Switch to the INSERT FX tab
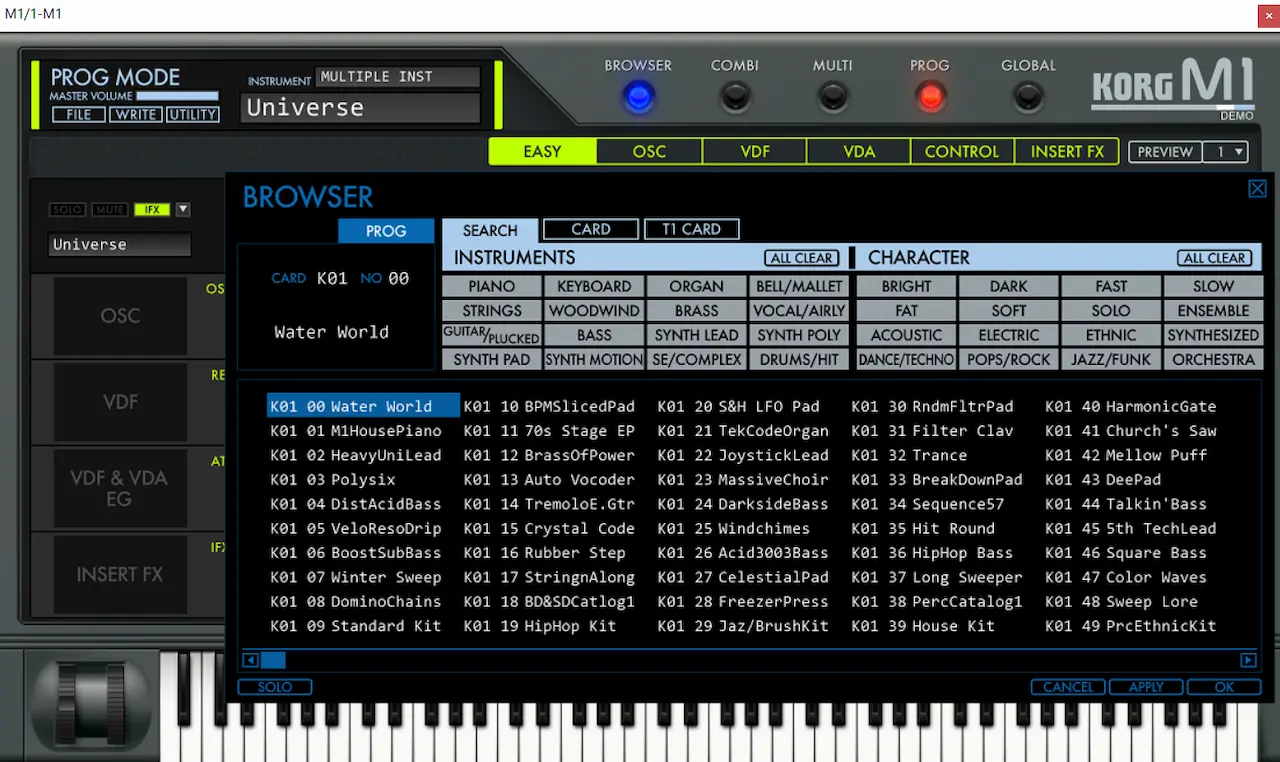The image size is (1280, 762). (x=1067, y=152)
